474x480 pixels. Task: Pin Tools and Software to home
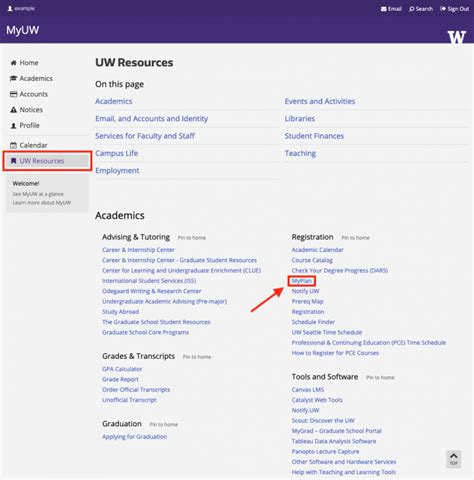coord(380,378)
